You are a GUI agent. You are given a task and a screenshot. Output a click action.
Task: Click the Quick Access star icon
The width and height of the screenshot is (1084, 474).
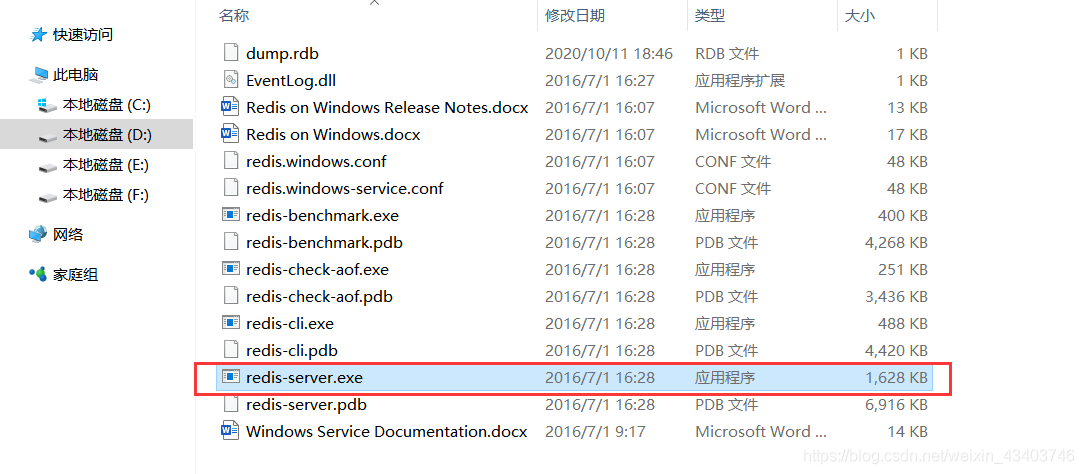(39, 35)
